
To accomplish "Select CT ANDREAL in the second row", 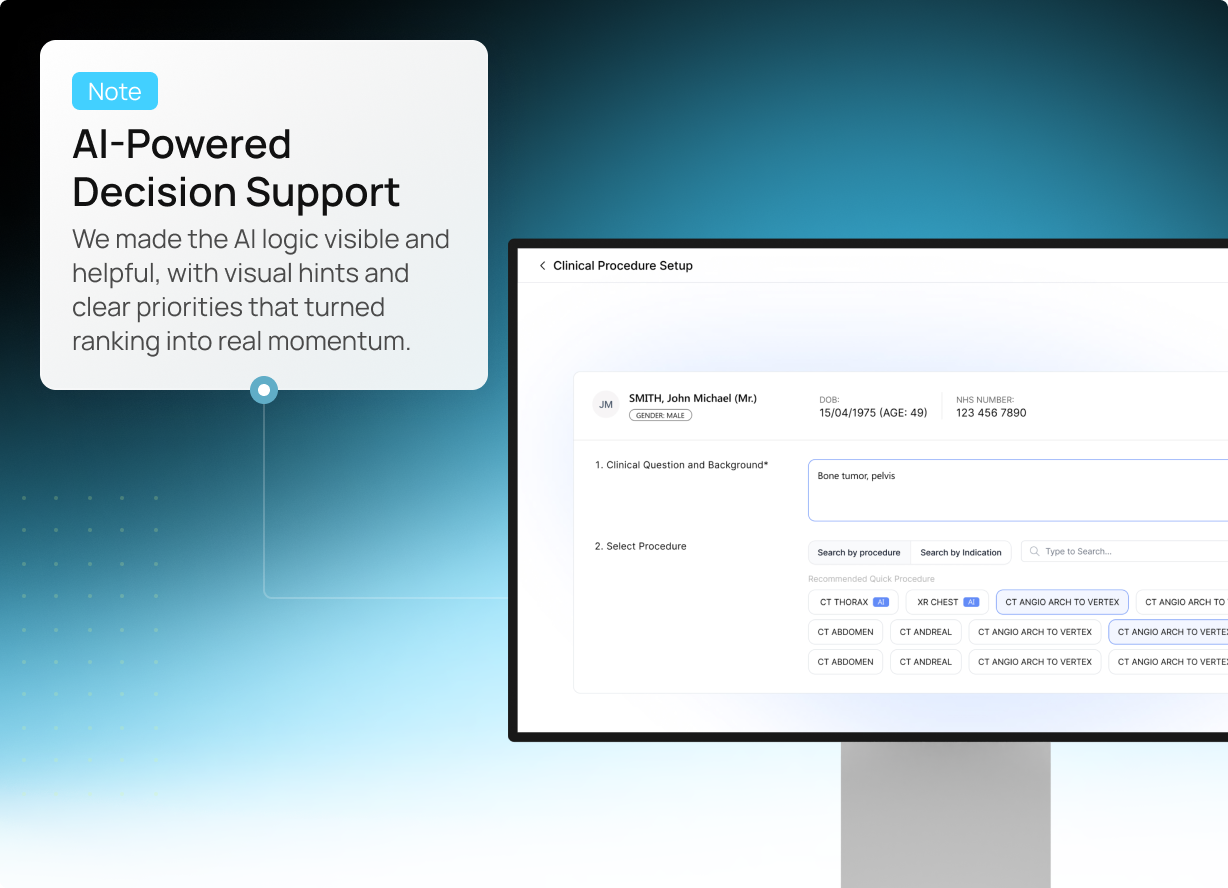I will point(925,632).
